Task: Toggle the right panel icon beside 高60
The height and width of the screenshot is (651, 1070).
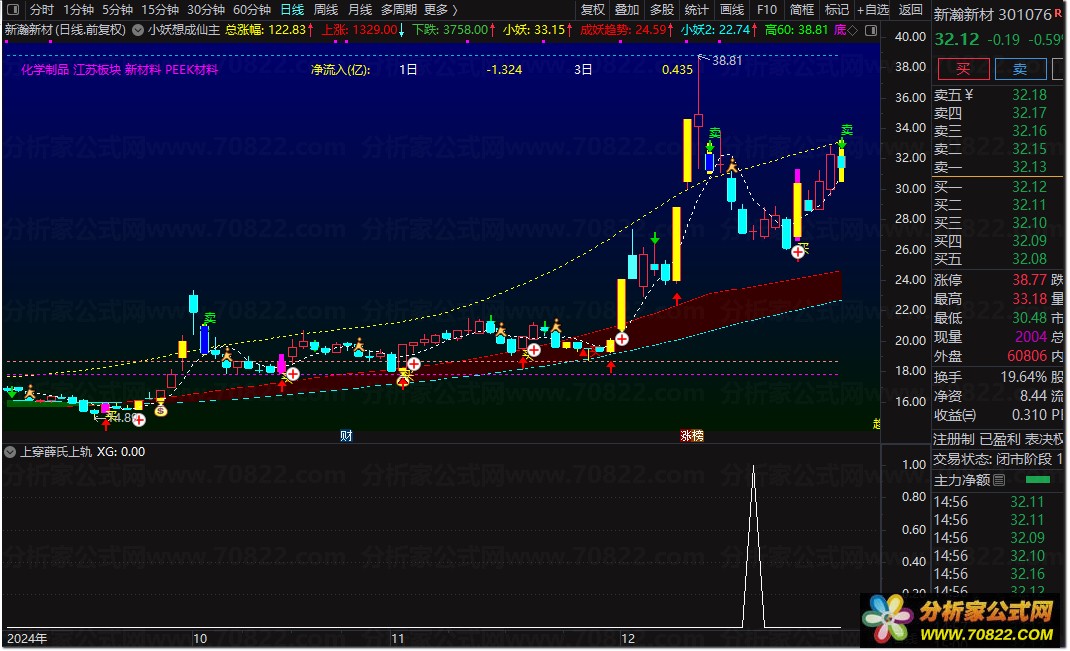Action: pyautogui.click(x=871, y=30)
